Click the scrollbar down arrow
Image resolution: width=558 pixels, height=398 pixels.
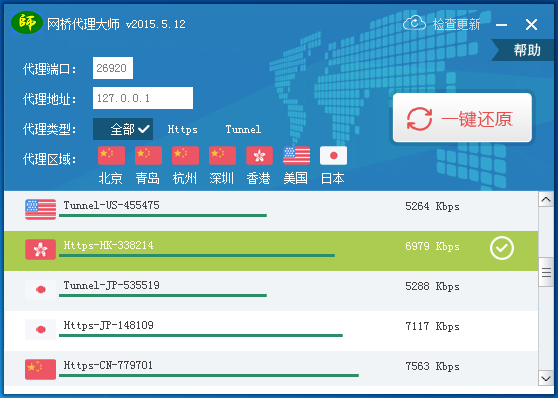coord(546,378)
